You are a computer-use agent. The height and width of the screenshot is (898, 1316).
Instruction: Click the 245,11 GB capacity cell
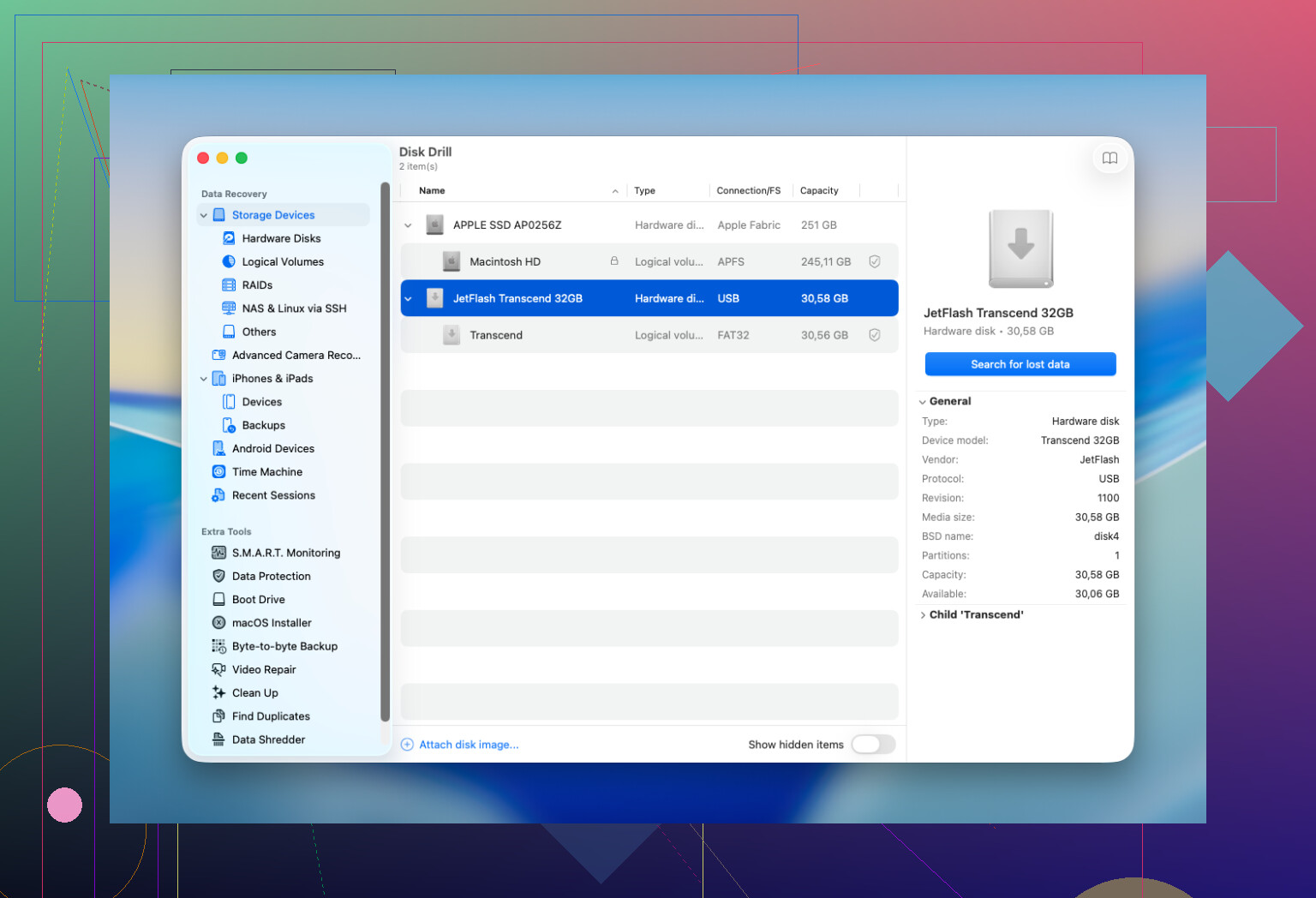[x=826, y=261]
